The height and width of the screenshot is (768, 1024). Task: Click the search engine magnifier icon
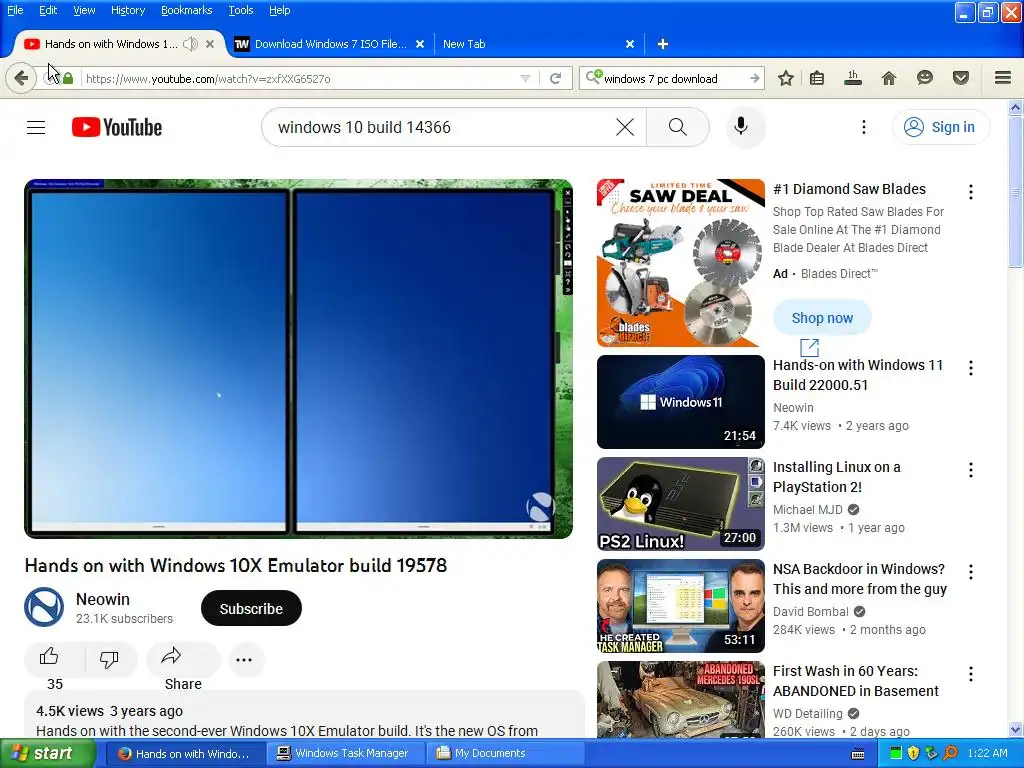coord(593,78)
